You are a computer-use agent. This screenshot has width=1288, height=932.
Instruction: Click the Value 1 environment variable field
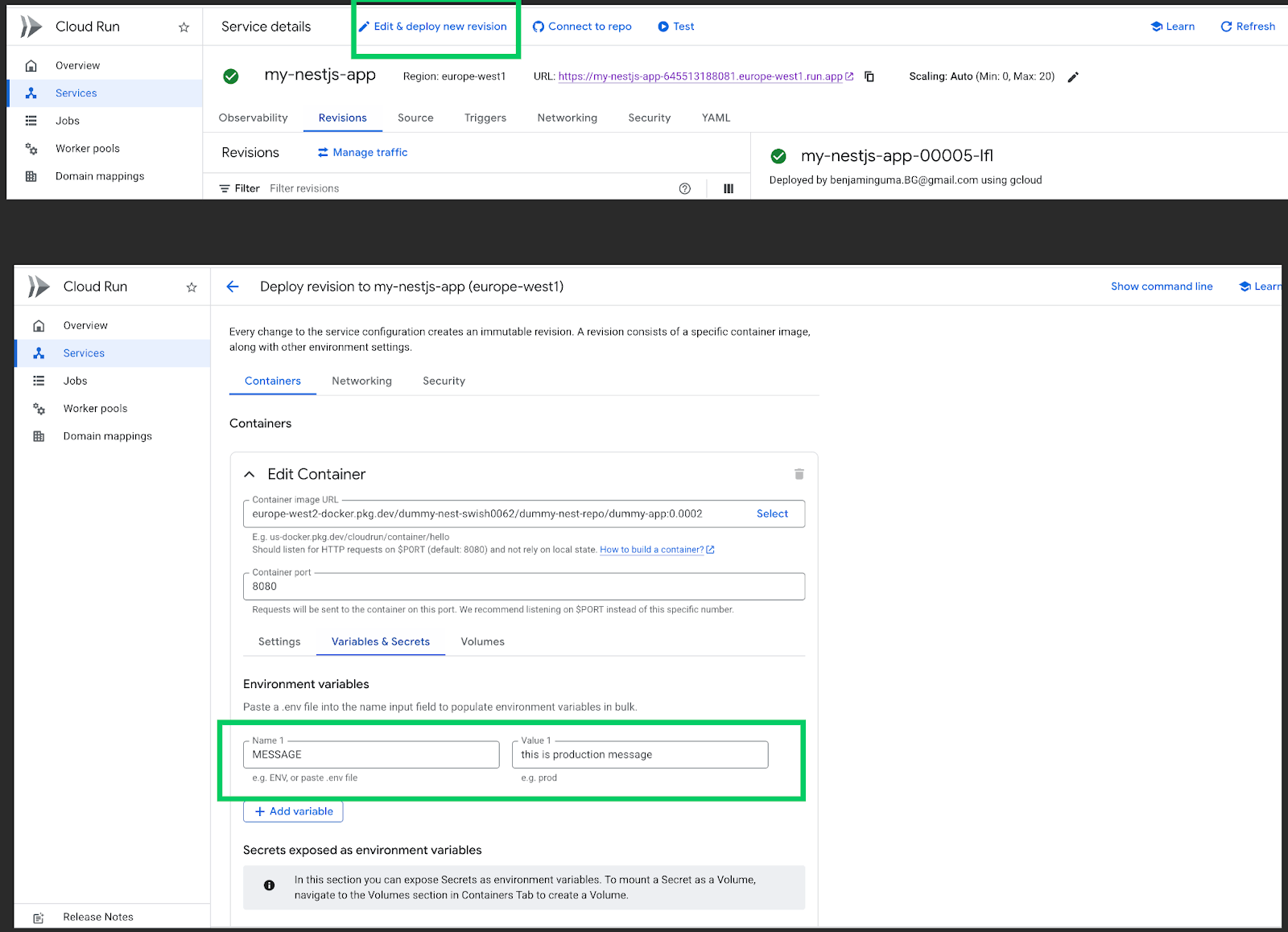point(640,755)
